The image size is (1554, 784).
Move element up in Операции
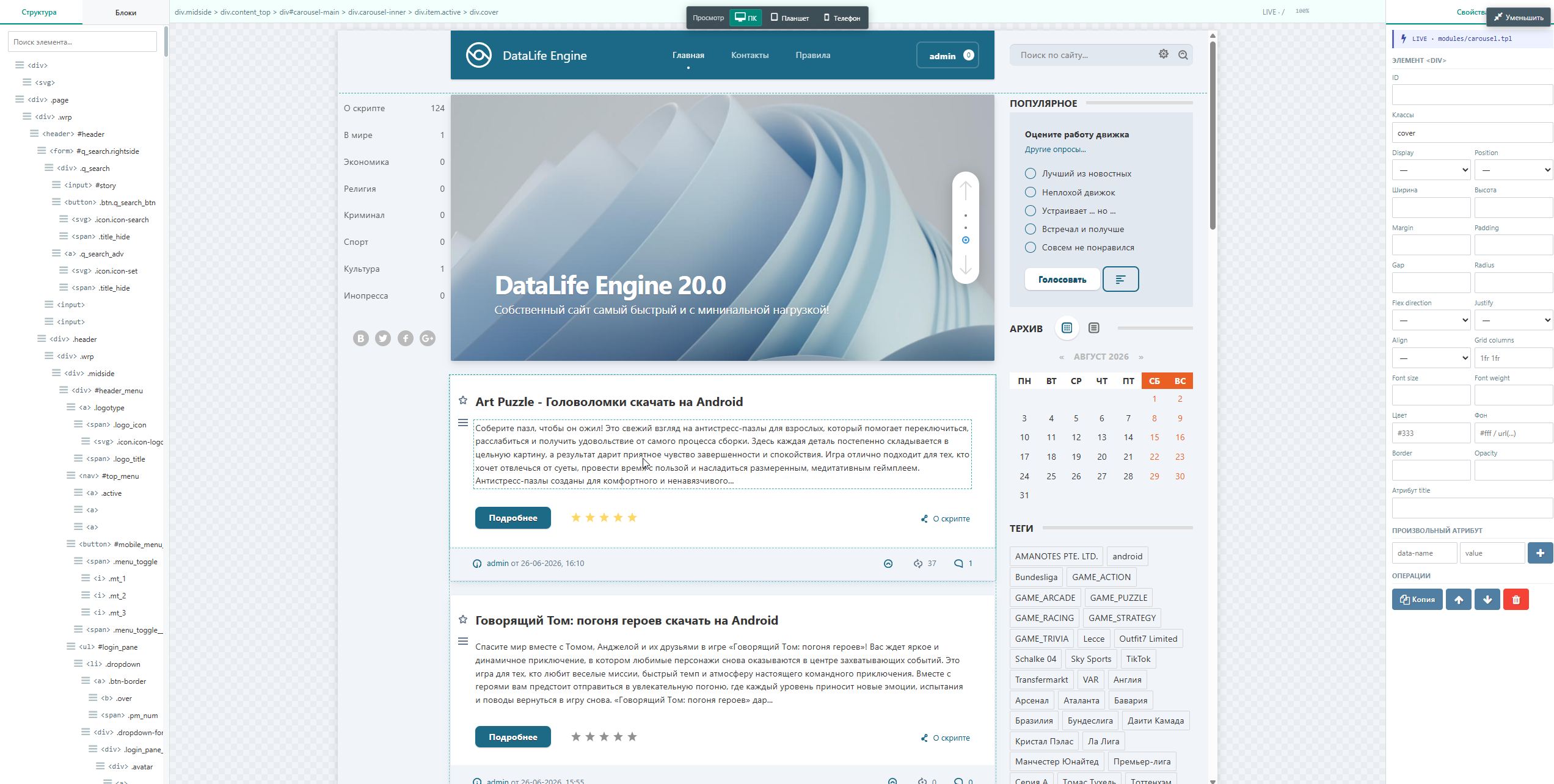click(1458, 600)
